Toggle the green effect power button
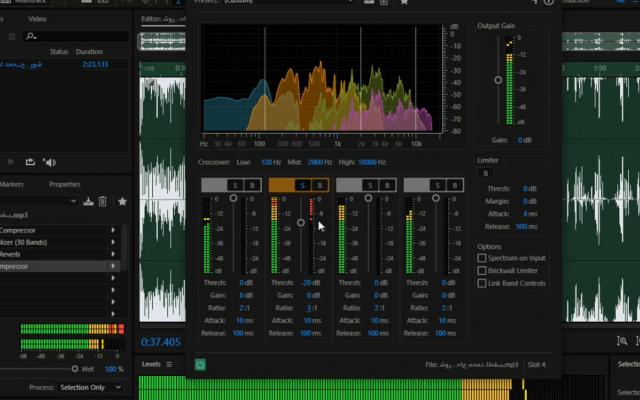 [x=200, y=364]
